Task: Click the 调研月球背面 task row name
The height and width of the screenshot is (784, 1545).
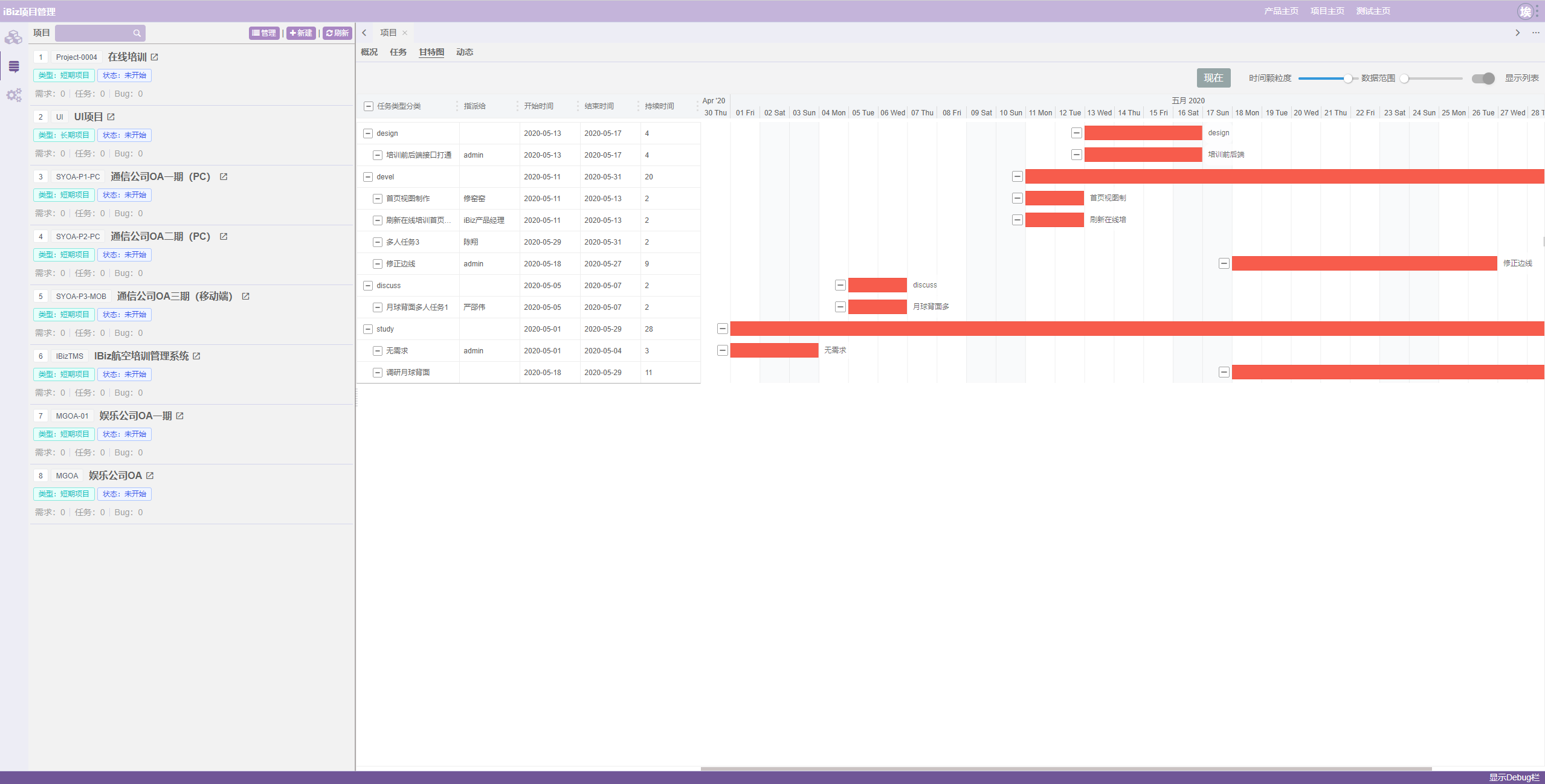Action: tap(408, 373)
